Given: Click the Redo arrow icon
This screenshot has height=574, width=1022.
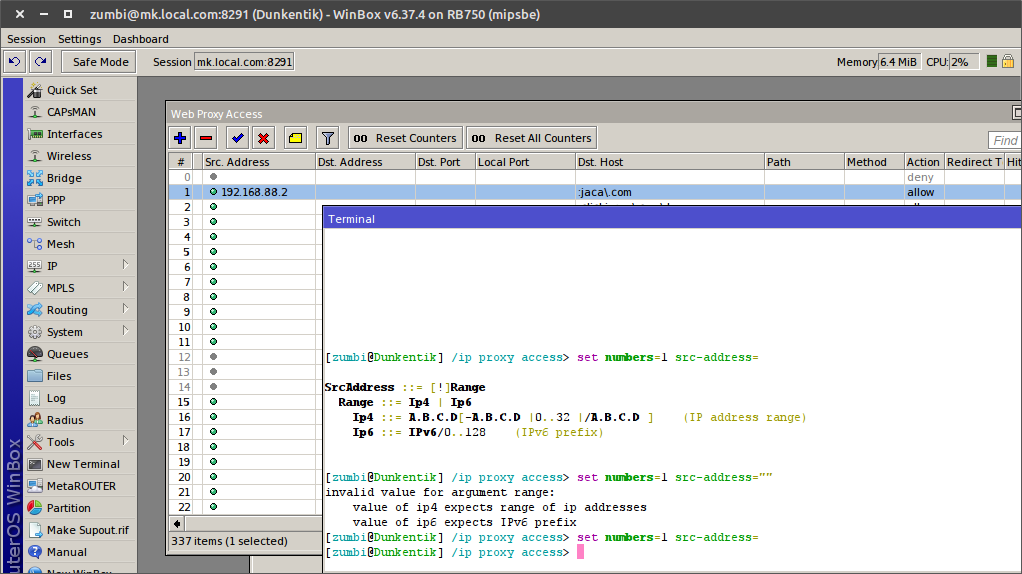Looking at the screenshot, I should (40, 62).
